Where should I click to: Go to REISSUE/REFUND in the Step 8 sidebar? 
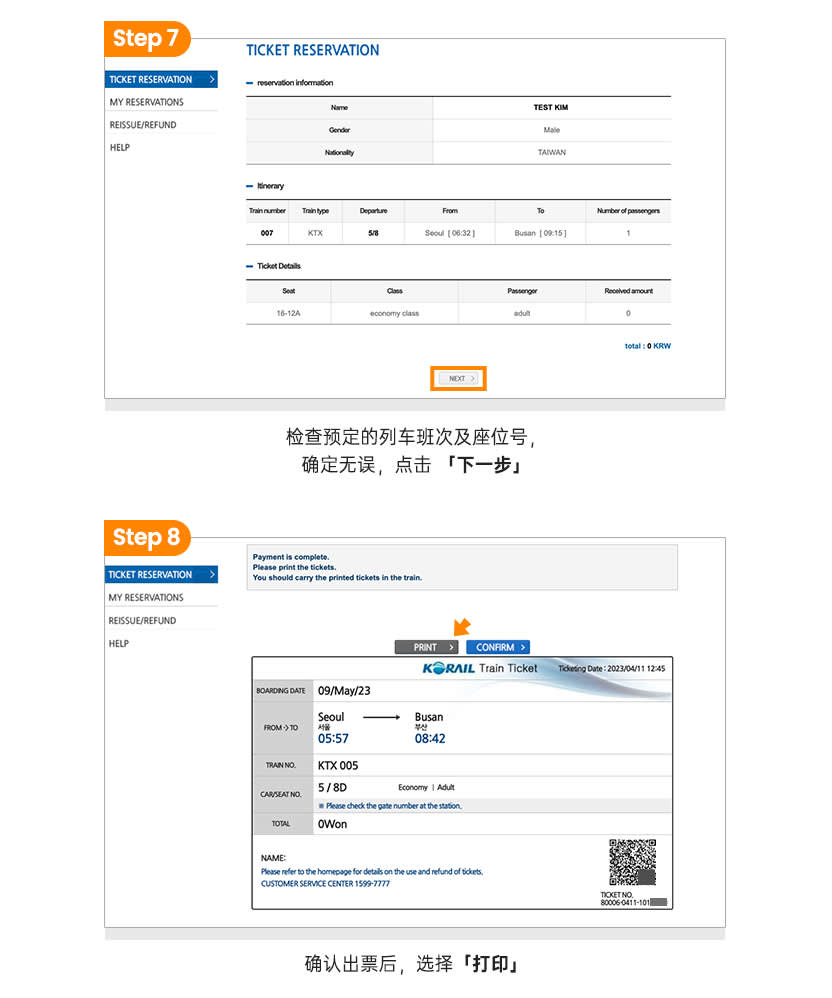142,621
